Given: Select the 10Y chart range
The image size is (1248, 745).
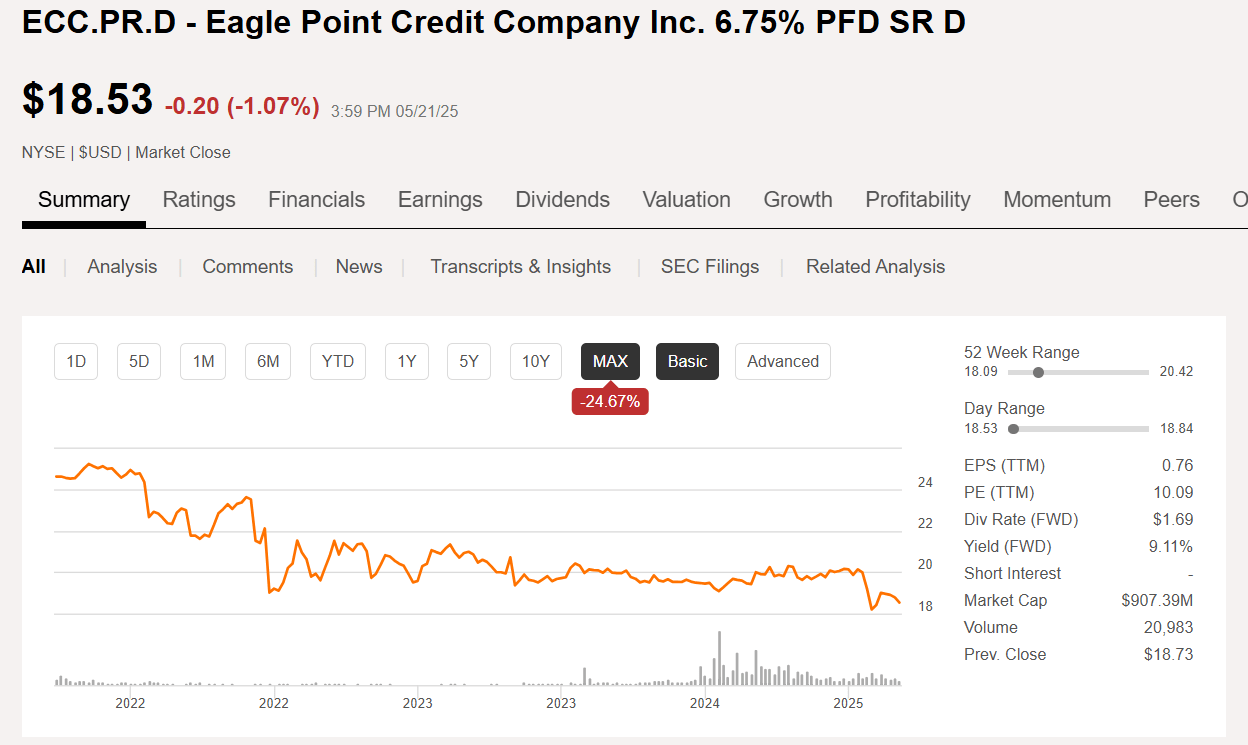Looking at the screenshot, I should click(535, 361).
